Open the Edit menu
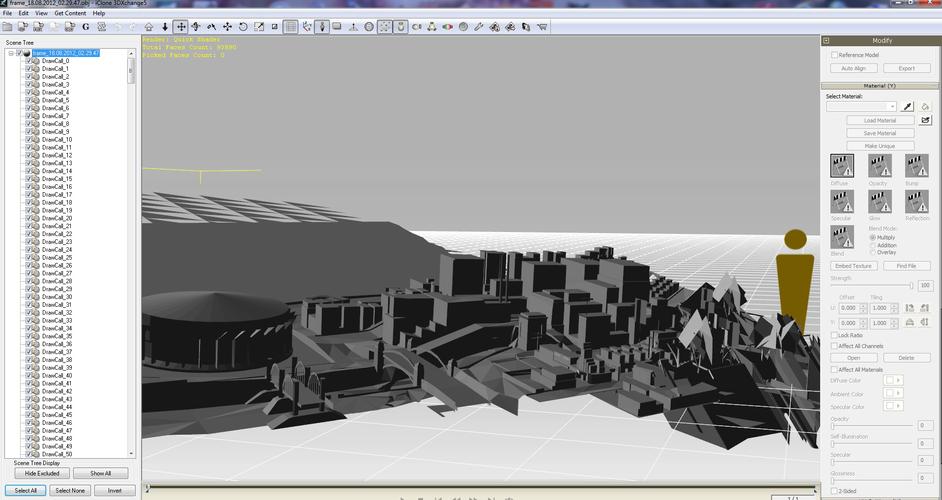 [23, 13]
